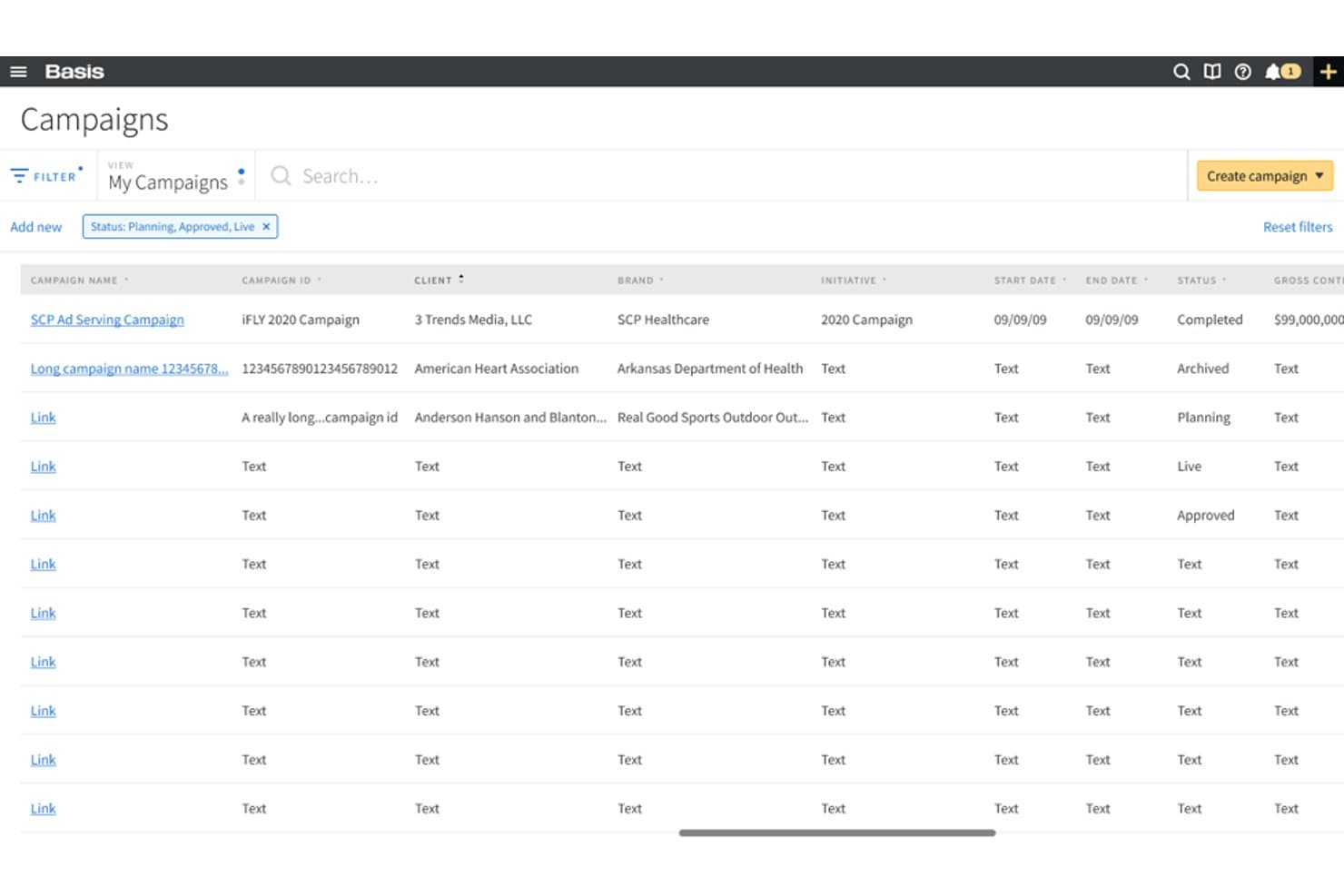Click Reset filters link
The image size is (1344, 896).
pyautogui.click(x=1298, y=227)
